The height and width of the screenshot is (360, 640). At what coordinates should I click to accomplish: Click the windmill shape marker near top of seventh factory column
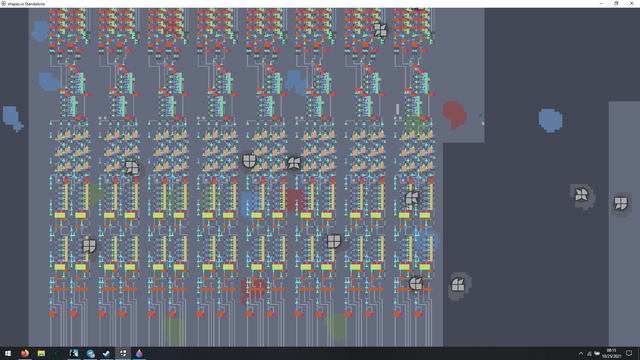pyautogui.click(x=380, y=30)
